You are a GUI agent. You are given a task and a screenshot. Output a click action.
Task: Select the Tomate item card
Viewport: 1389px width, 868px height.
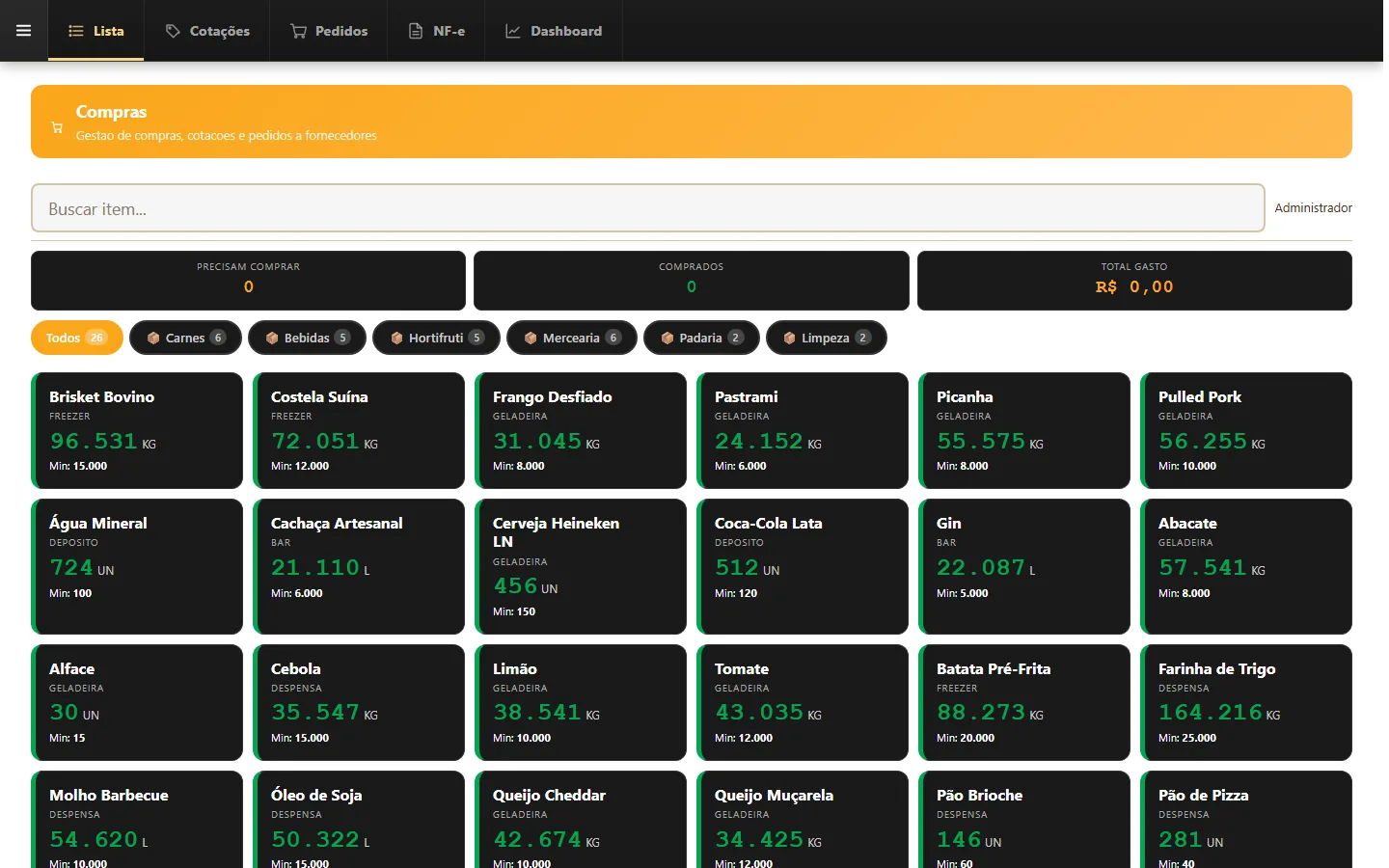[803, 702]
